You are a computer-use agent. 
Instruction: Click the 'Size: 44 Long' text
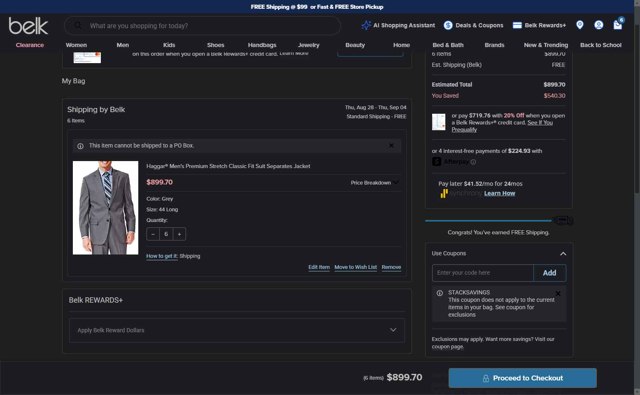coord(162,209)
